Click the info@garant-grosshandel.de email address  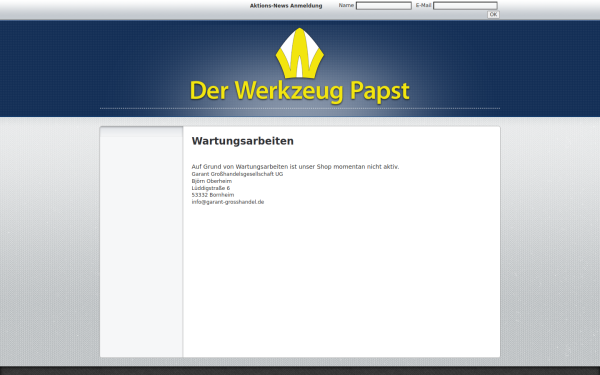click(228, 202)
